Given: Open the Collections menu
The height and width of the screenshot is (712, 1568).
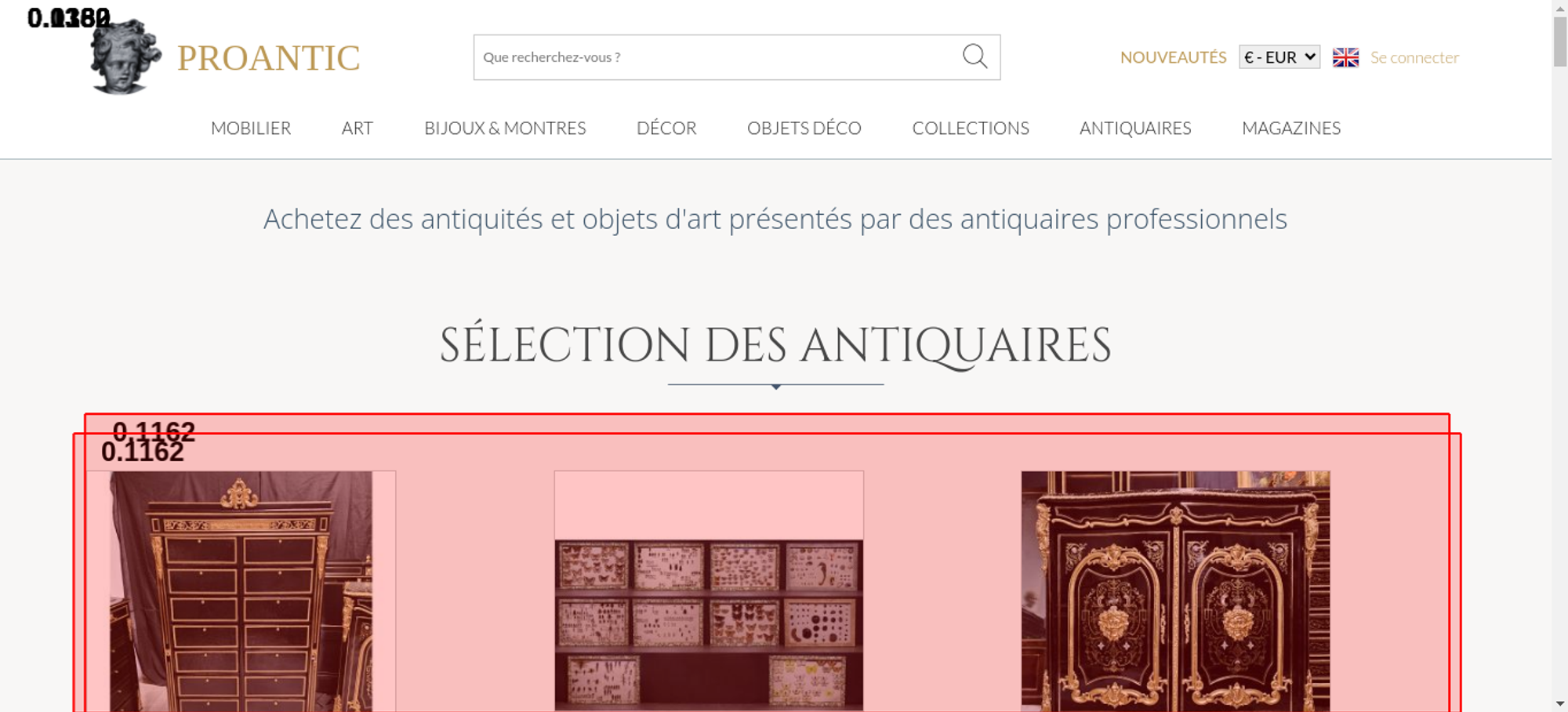Looking at the screenshot, I should pyautogui.click(x=971, y=128).
